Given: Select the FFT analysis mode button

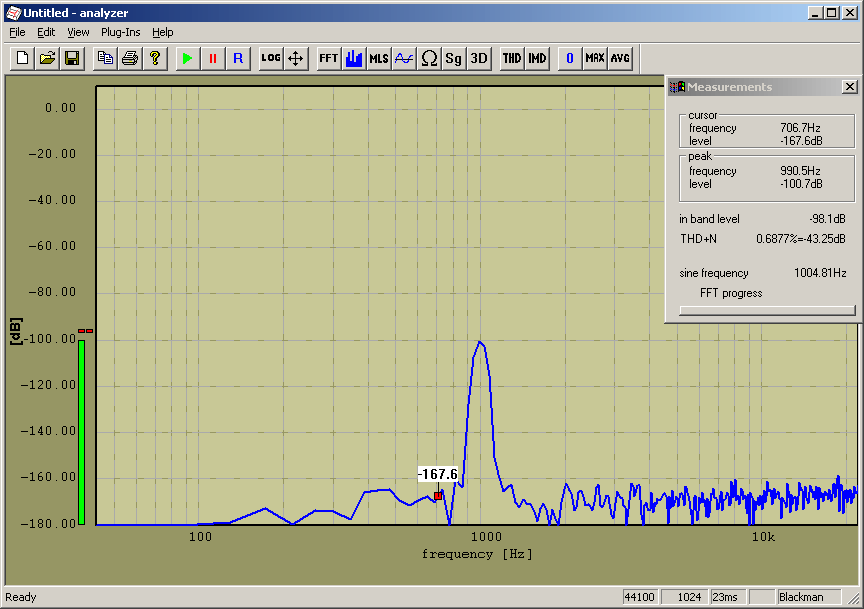Looking at the screenshot, I should [x=329, y=58].
